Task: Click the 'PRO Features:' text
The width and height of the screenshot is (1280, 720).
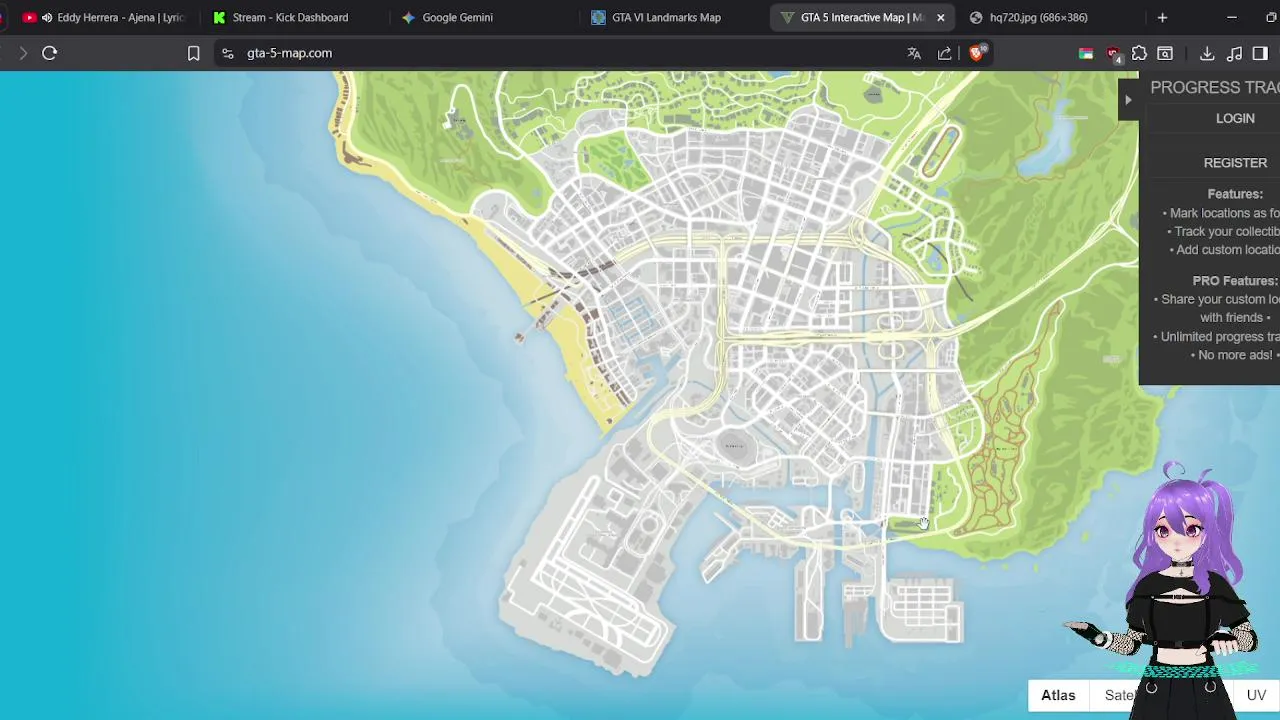Action: point(1235,281)
